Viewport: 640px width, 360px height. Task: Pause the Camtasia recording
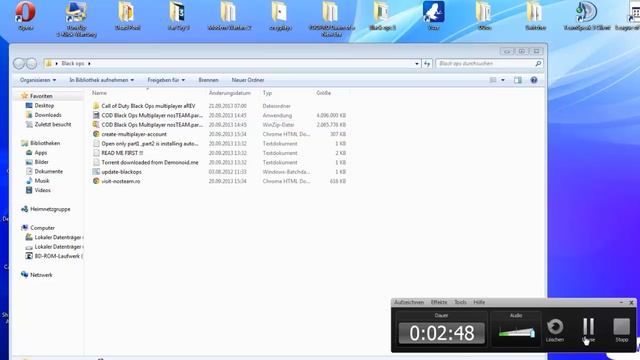588,330
